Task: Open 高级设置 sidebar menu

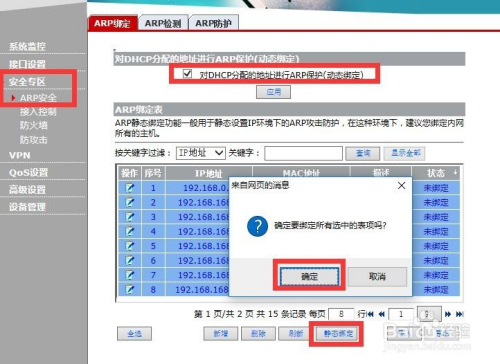Action: pos(27,189)
